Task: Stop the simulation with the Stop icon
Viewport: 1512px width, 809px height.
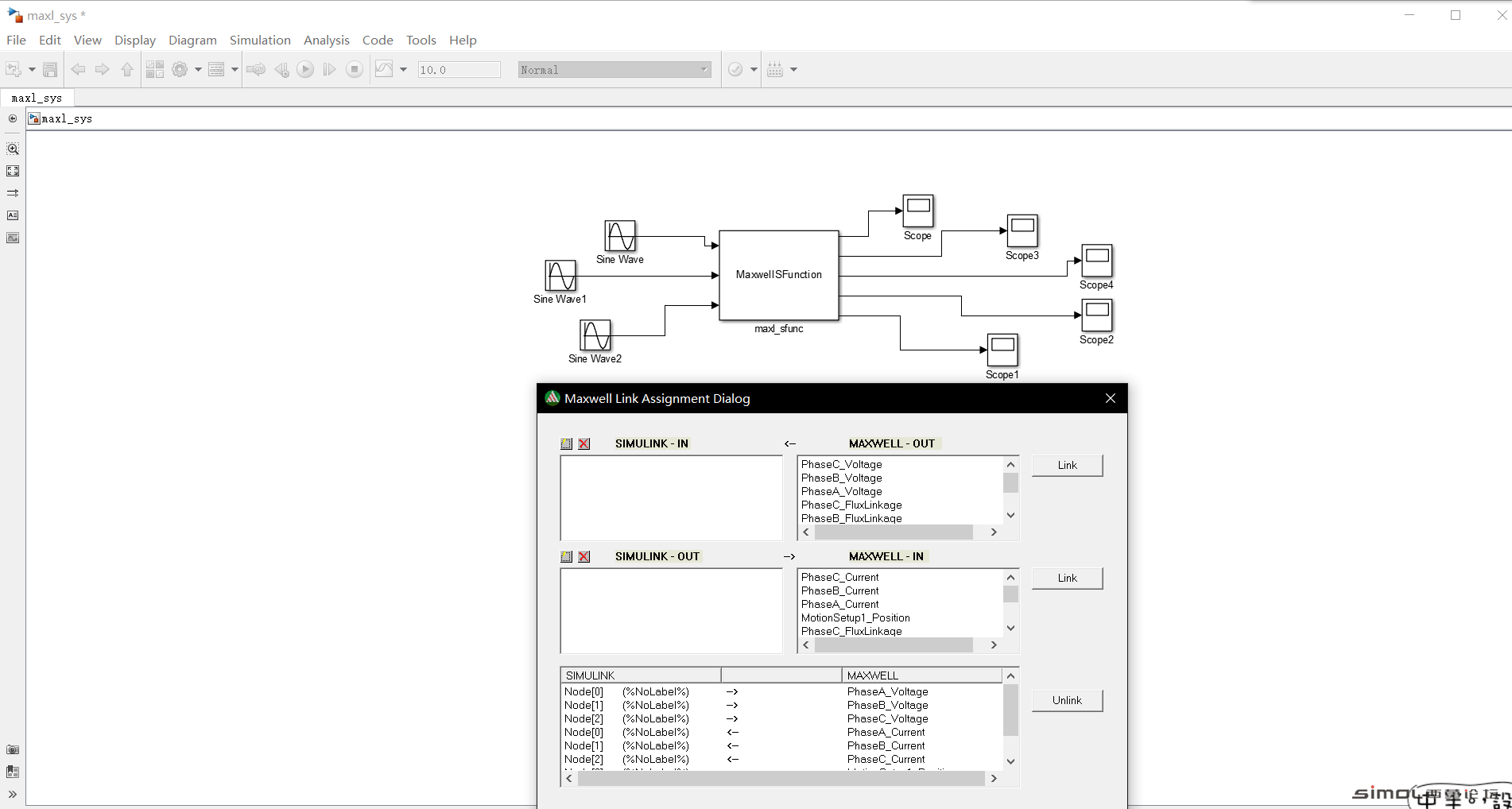Action: tap(355, 70)
